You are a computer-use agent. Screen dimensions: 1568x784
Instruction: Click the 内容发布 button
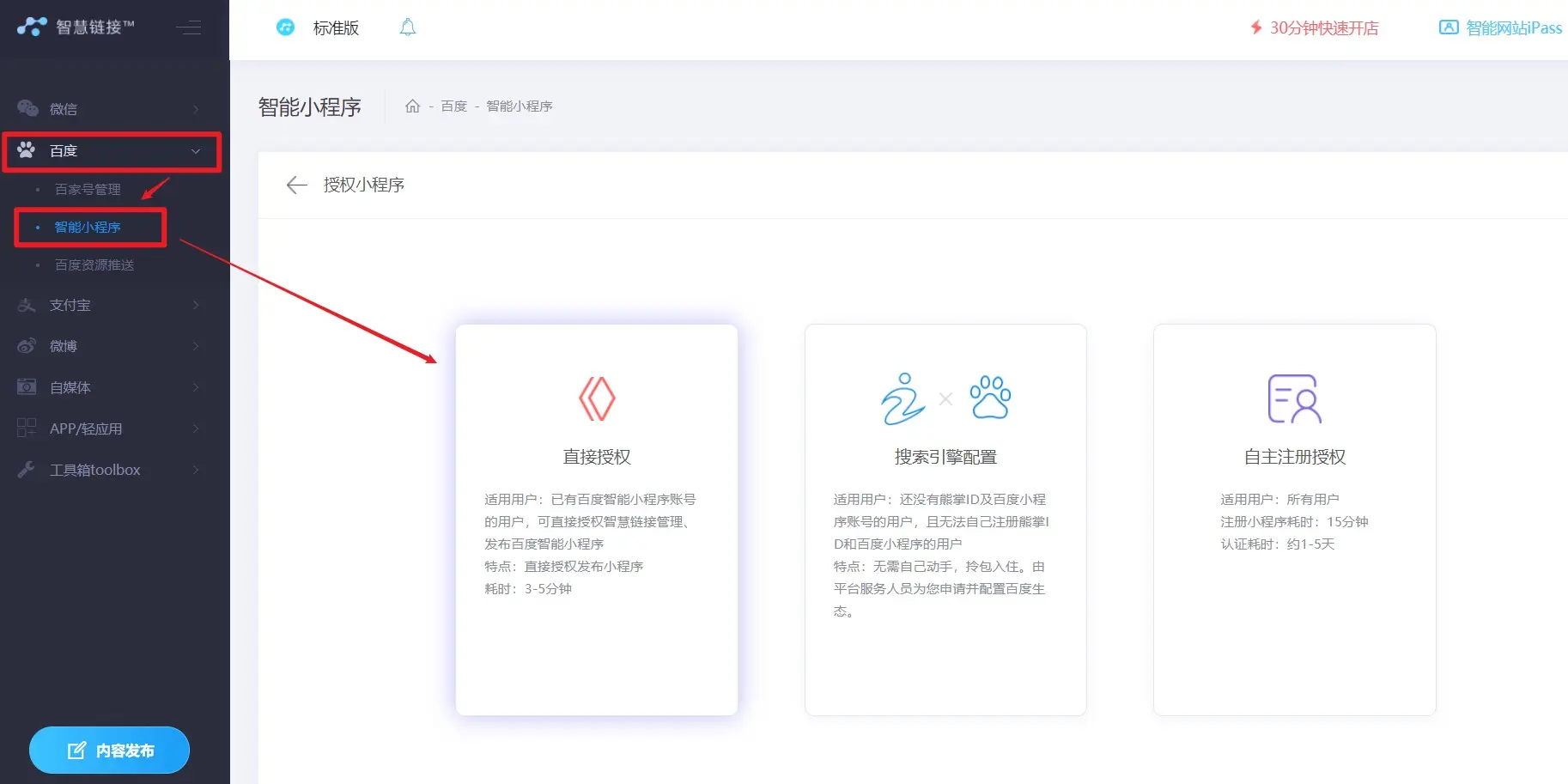(x=110, y=751)
